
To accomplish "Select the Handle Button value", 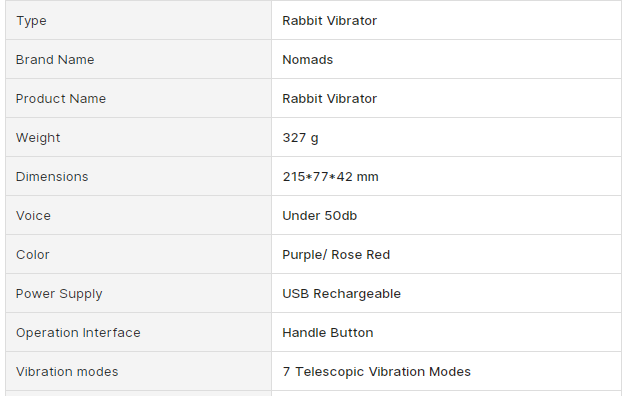I will click(x=328, y=333).
